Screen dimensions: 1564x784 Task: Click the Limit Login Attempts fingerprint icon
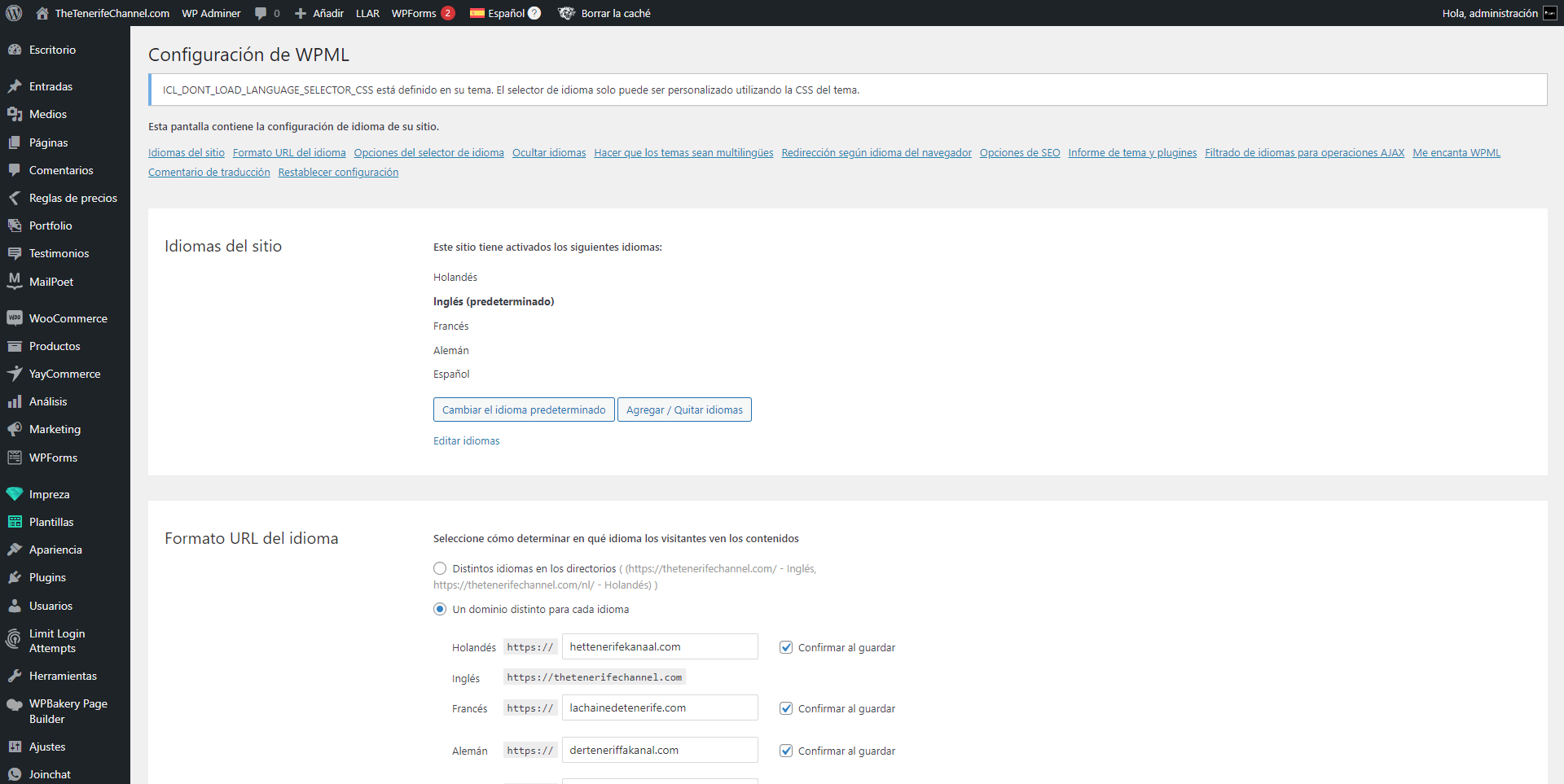coord(13,640)
